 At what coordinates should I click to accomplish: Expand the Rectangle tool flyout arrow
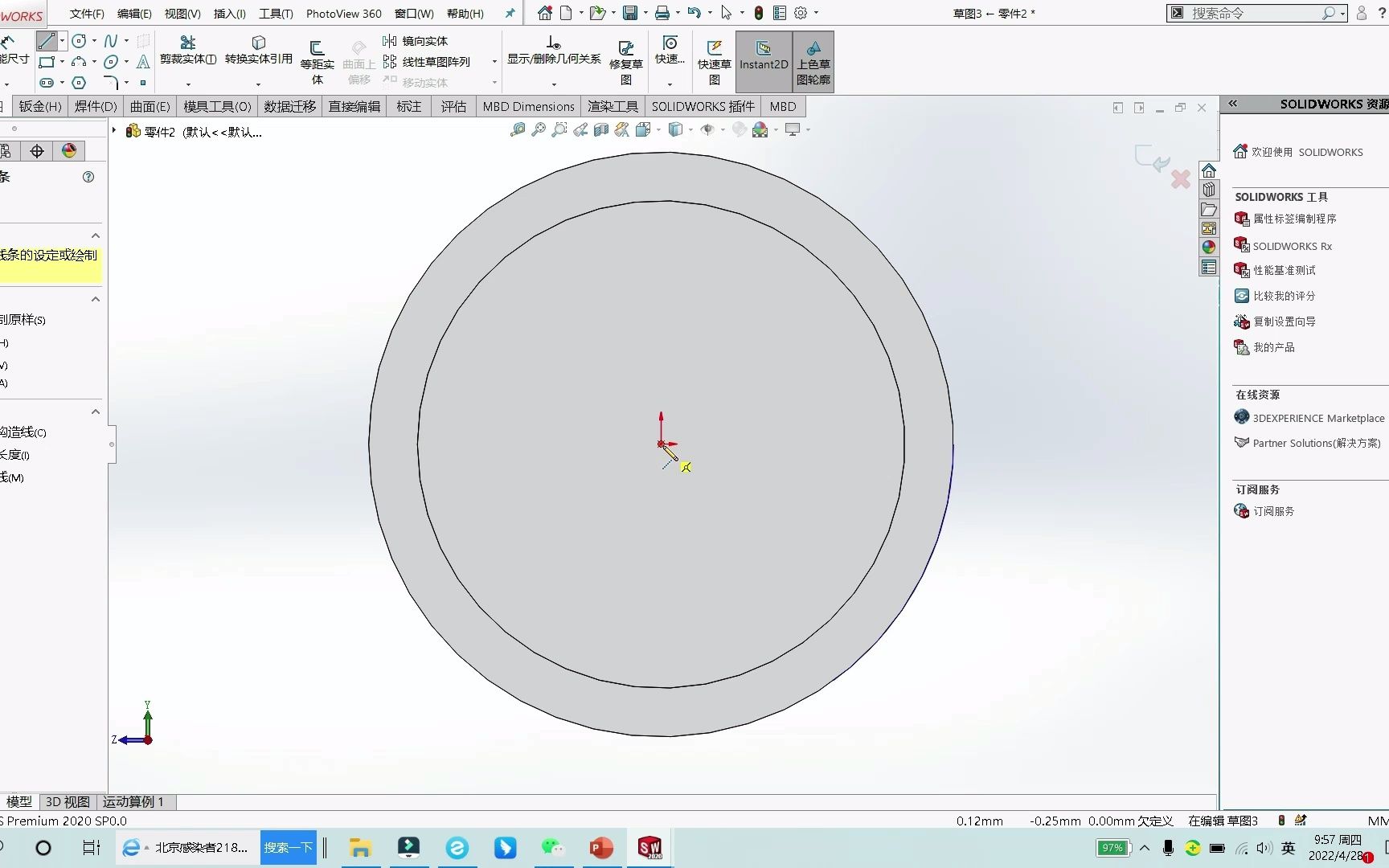pyautogui.click(x=62, y=62)
